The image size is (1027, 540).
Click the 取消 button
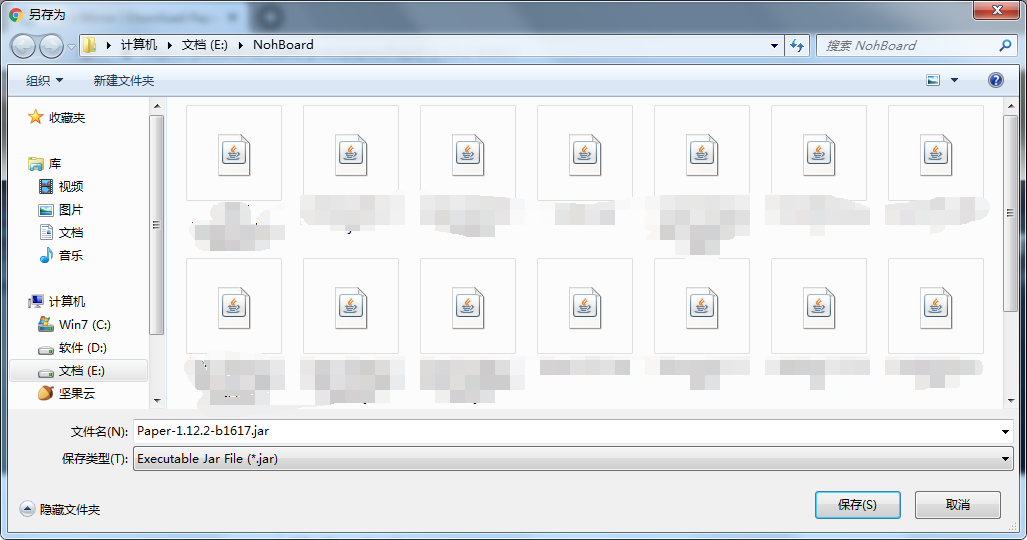[x=958, y=505]
